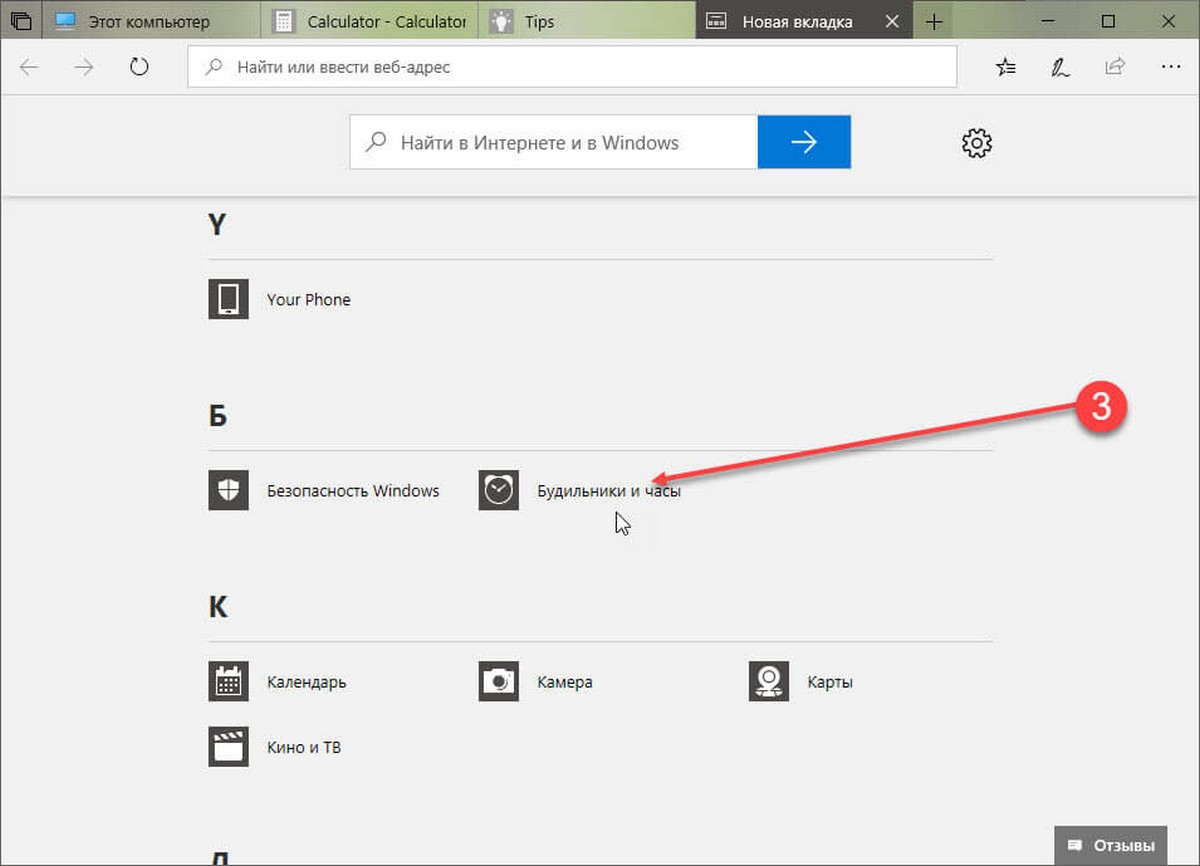Focus the web address bar

click(x=572, y=68)
